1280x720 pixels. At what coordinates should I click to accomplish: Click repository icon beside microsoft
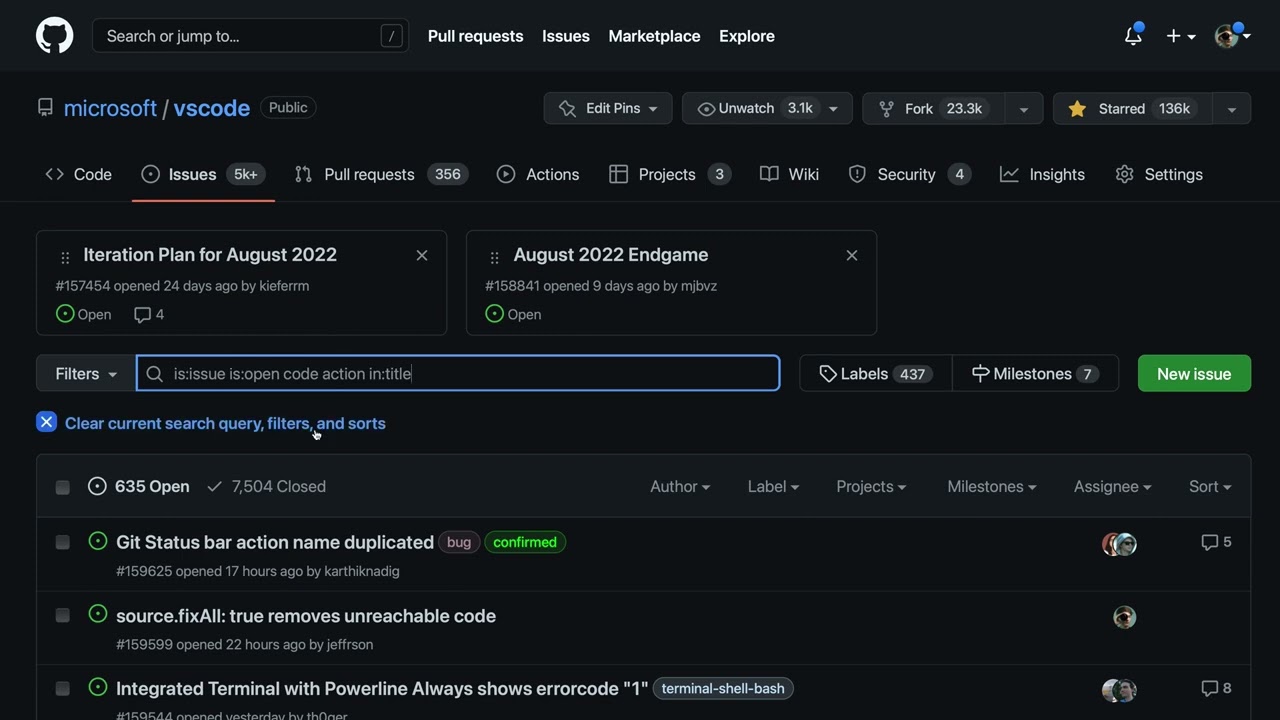45,108
